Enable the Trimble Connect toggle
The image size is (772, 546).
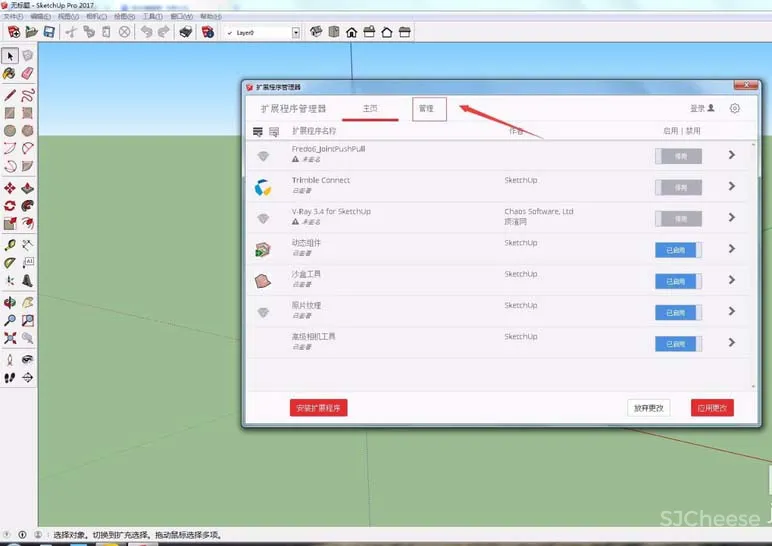coord(678,188)
